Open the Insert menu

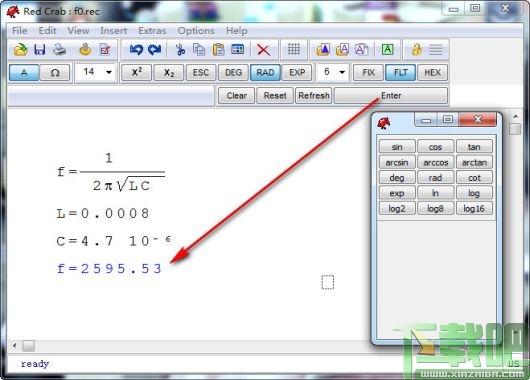[x=114, y=31]
